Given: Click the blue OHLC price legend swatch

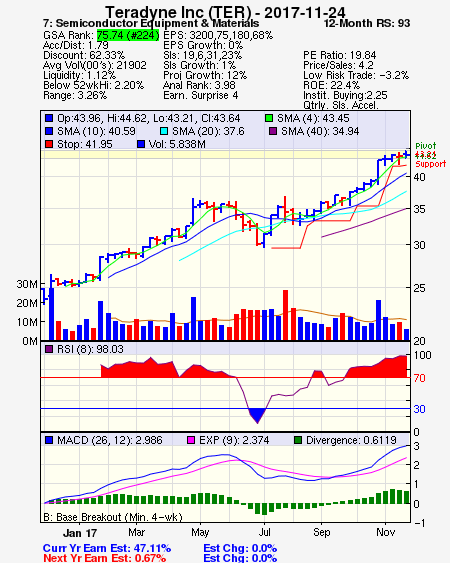Looking at the screenshot, I should click(49, 118).
